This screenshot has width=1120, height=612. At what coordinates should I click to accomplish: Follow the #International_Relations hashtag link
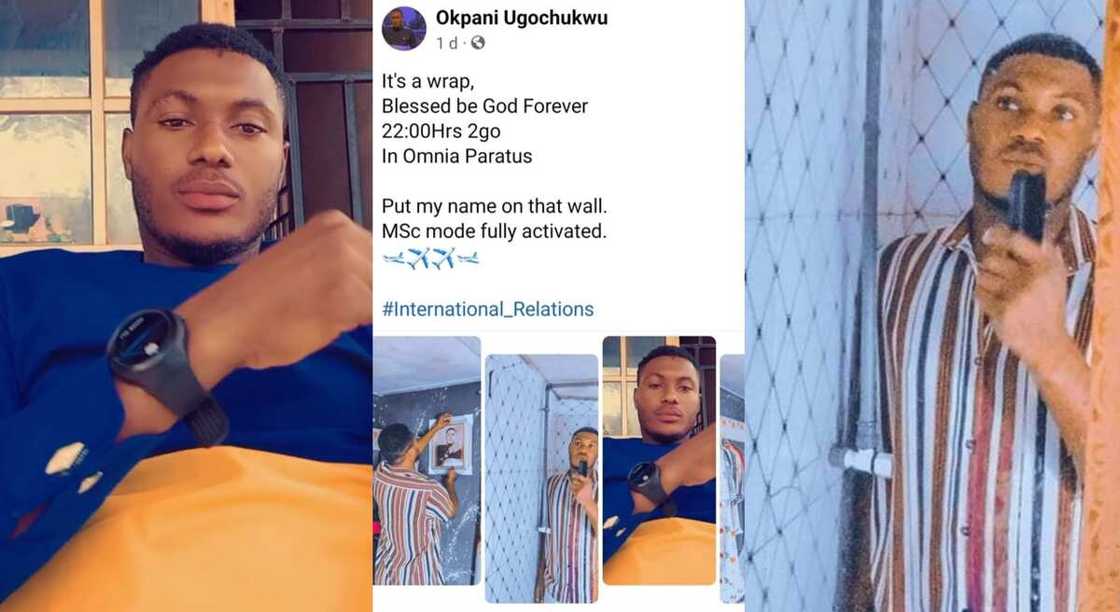487,309
